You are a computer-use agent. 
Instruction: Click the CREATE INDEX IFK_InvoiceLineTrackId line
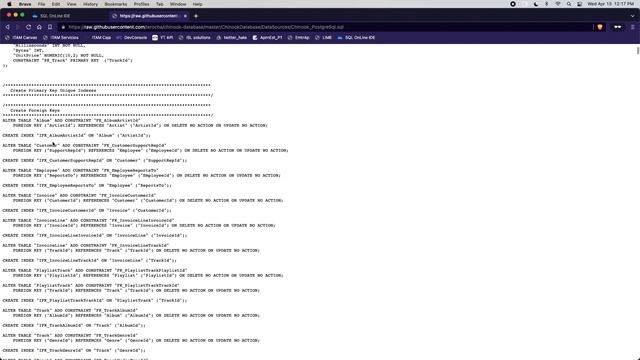89,260
